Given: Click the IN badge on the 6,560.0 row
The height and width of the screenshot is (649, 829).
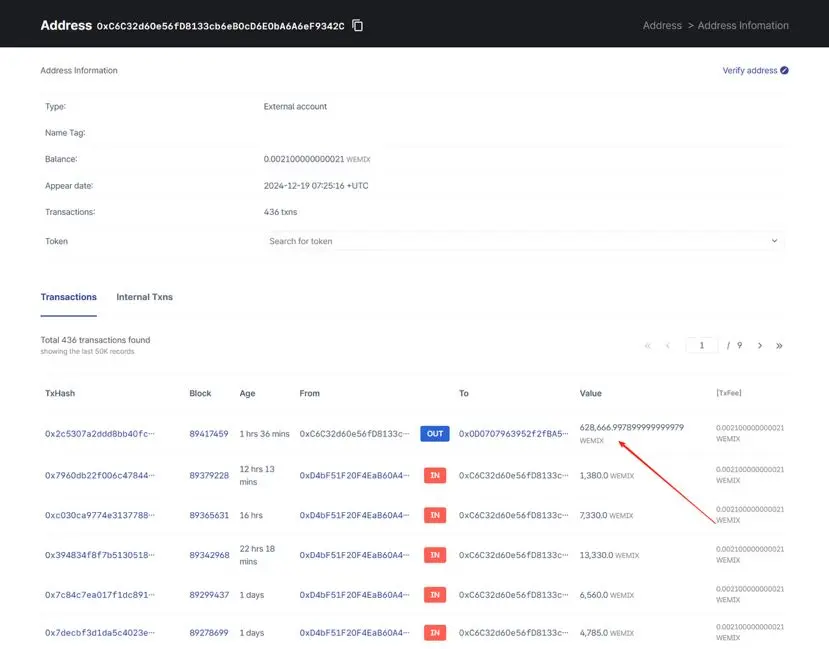Looking at the screenshot, I should point(435,595).
